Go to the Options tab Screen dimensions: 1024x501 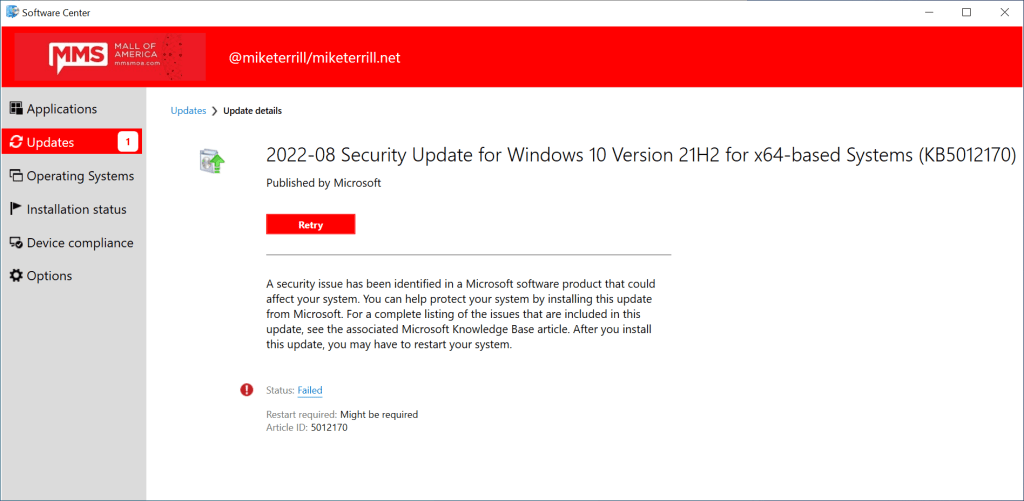tap(49, 276)
